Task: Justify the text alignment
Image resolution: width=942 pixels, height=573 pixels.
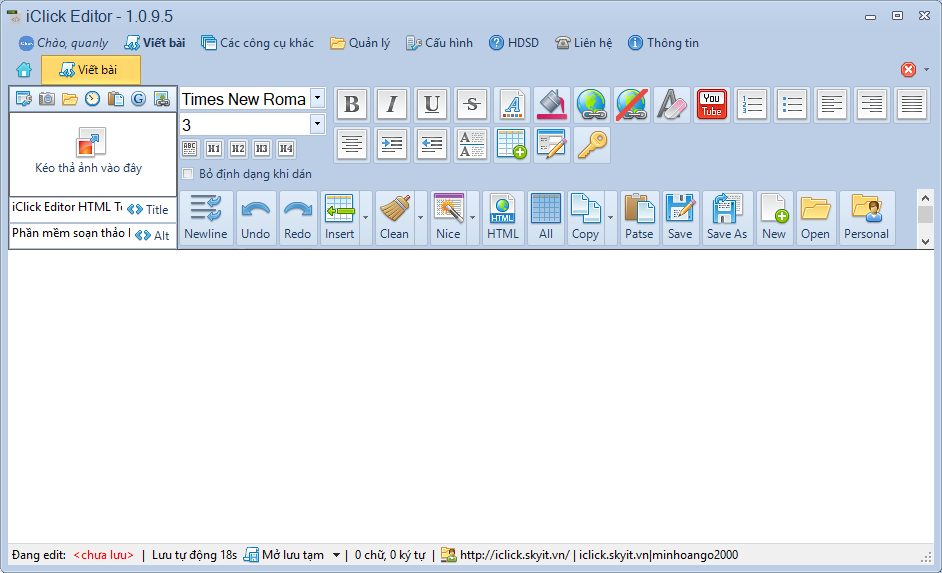Action: tap(911, 105)
